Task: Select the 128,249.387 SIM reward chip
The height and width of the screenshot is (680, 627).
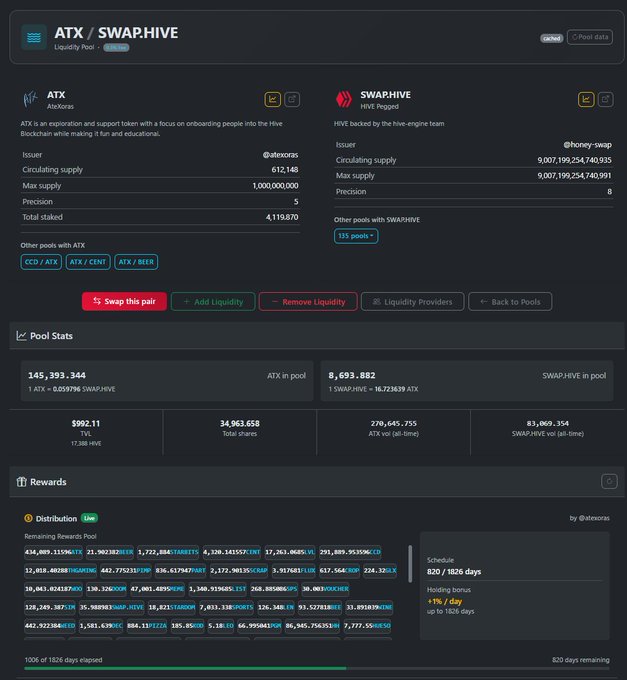Action: [50, 607]
